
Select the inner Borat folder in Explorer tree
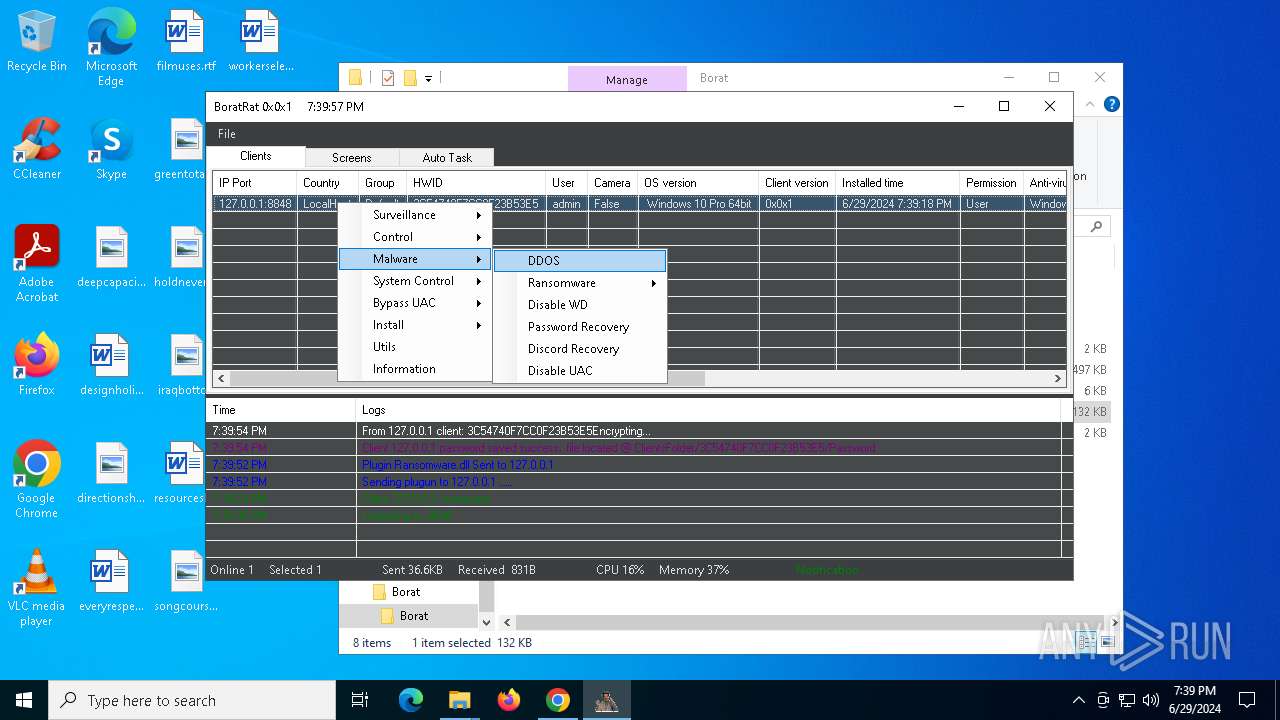(414, 616)
